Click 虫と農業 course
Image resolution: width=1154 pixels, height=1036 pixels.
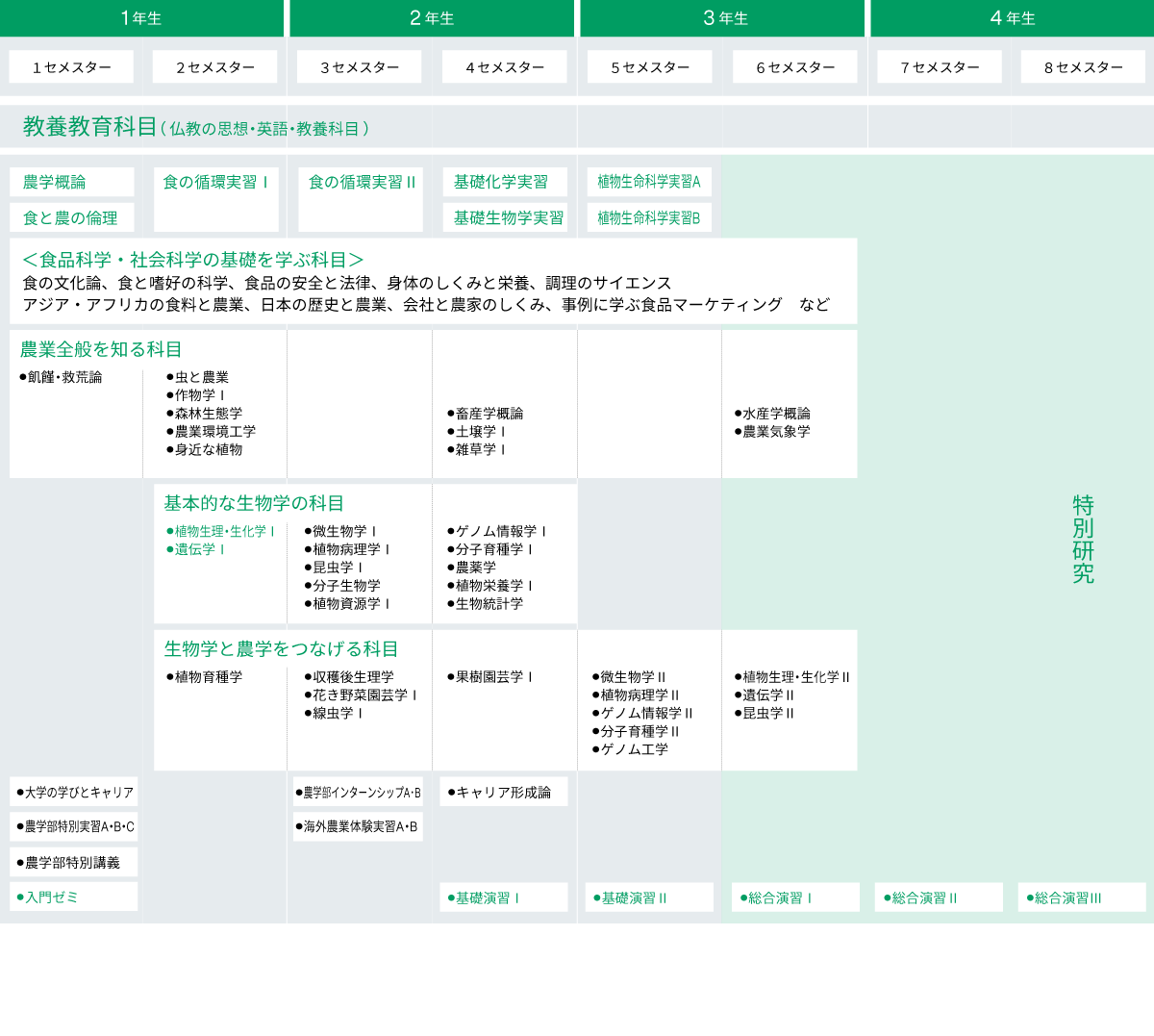[197, 377]
